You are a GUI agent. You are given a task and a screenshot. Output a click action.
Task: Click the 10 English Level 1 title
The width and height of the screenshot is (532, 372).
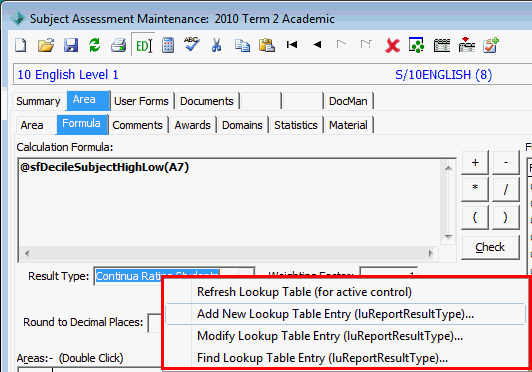tap(68, 75)
